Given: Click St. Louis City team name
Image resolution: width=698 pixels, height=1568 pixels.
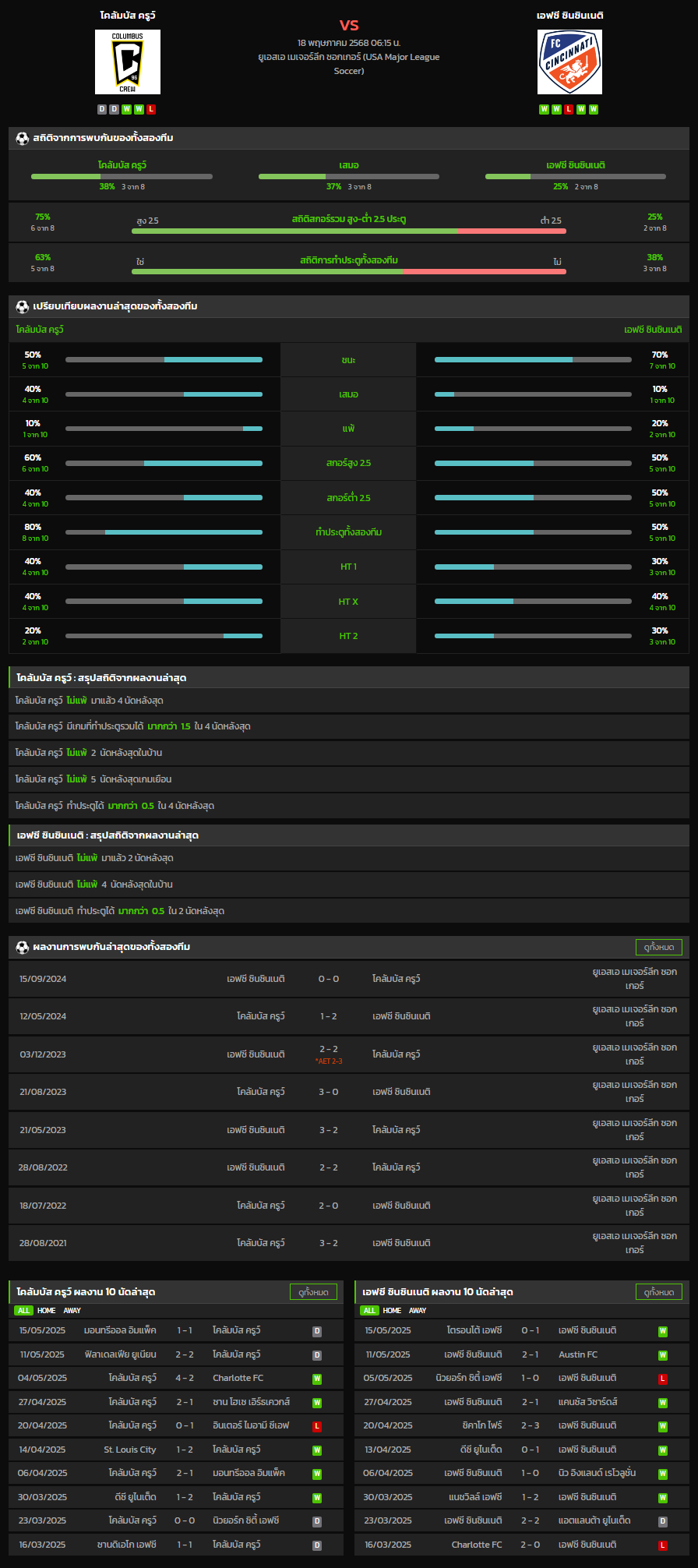Looking at the screenshot, I should coord(130,1450).
